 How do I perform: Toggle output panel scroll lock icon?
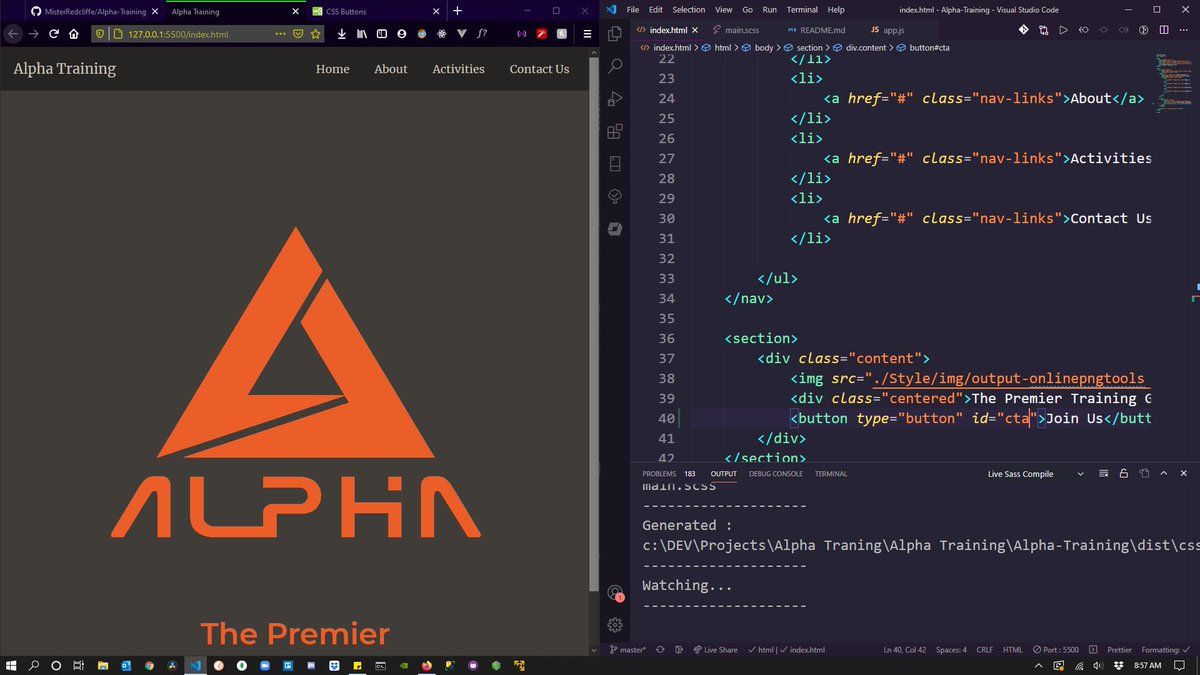pyautogui.click(x=1123, y=473)
